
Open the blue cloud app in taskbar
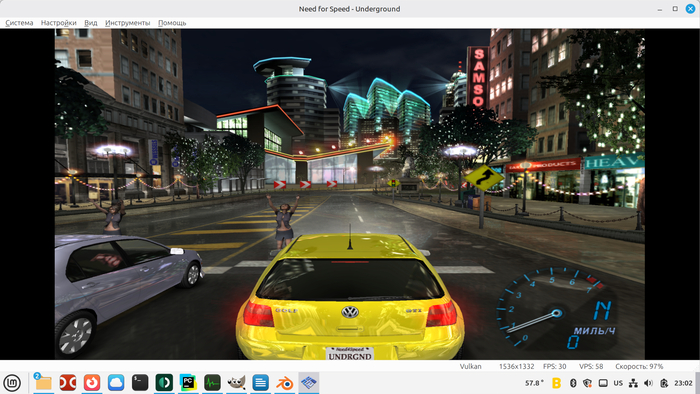tap(116, 383)
